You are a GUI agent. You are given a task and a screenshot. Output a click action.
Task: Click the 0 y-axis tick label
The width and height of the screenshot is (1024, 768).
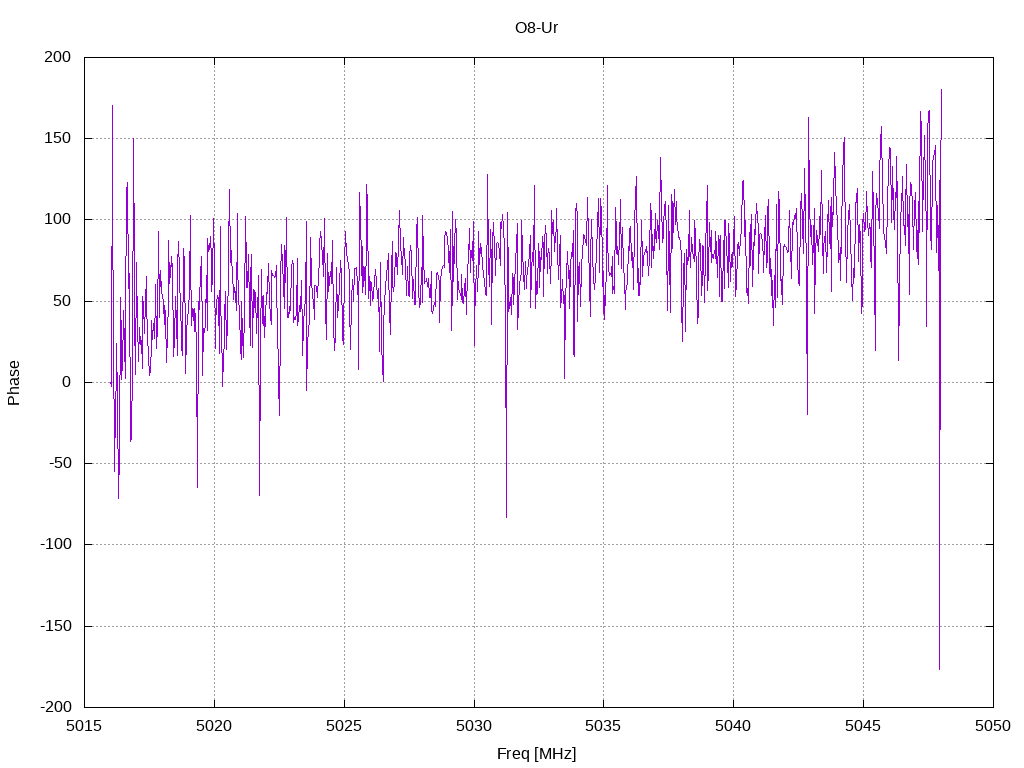pyautogui.click(x=67, y=382)
